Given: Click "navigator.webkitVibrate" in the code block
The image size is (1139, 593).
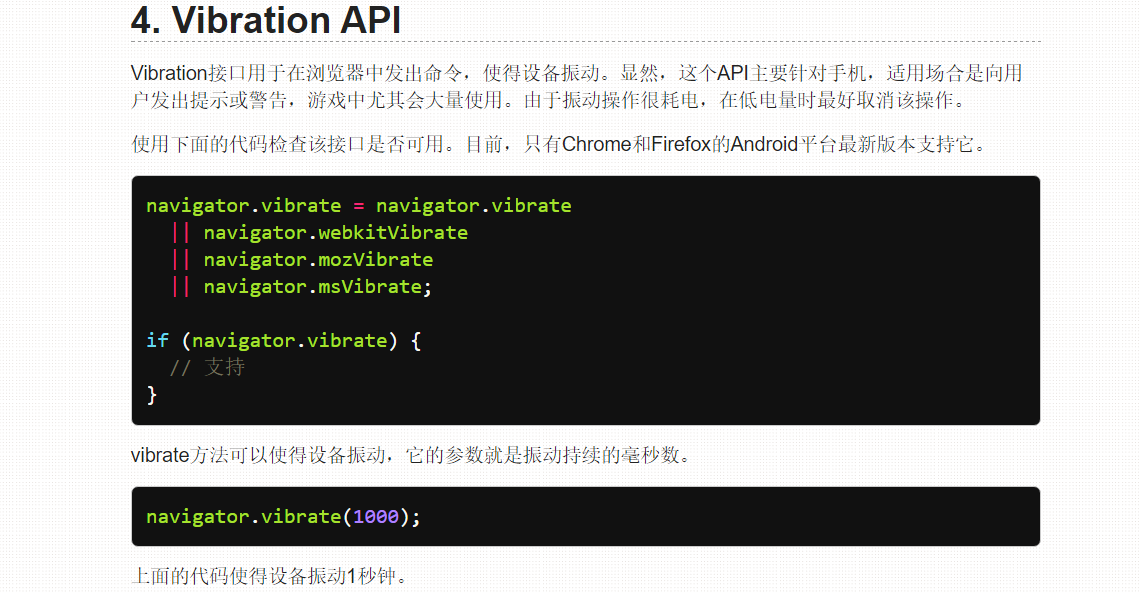Looking at the screenshot, I should click(335, 233).
